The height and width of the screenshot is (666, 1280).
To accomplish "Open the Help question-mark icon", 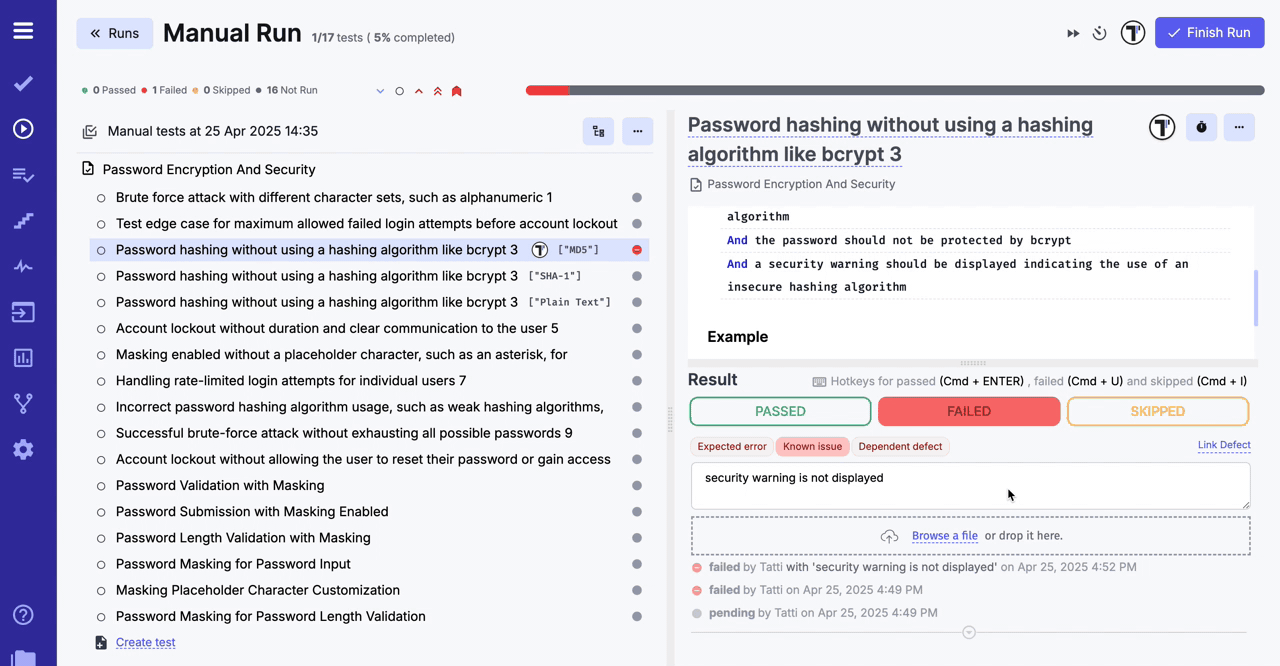I will 23,615.
